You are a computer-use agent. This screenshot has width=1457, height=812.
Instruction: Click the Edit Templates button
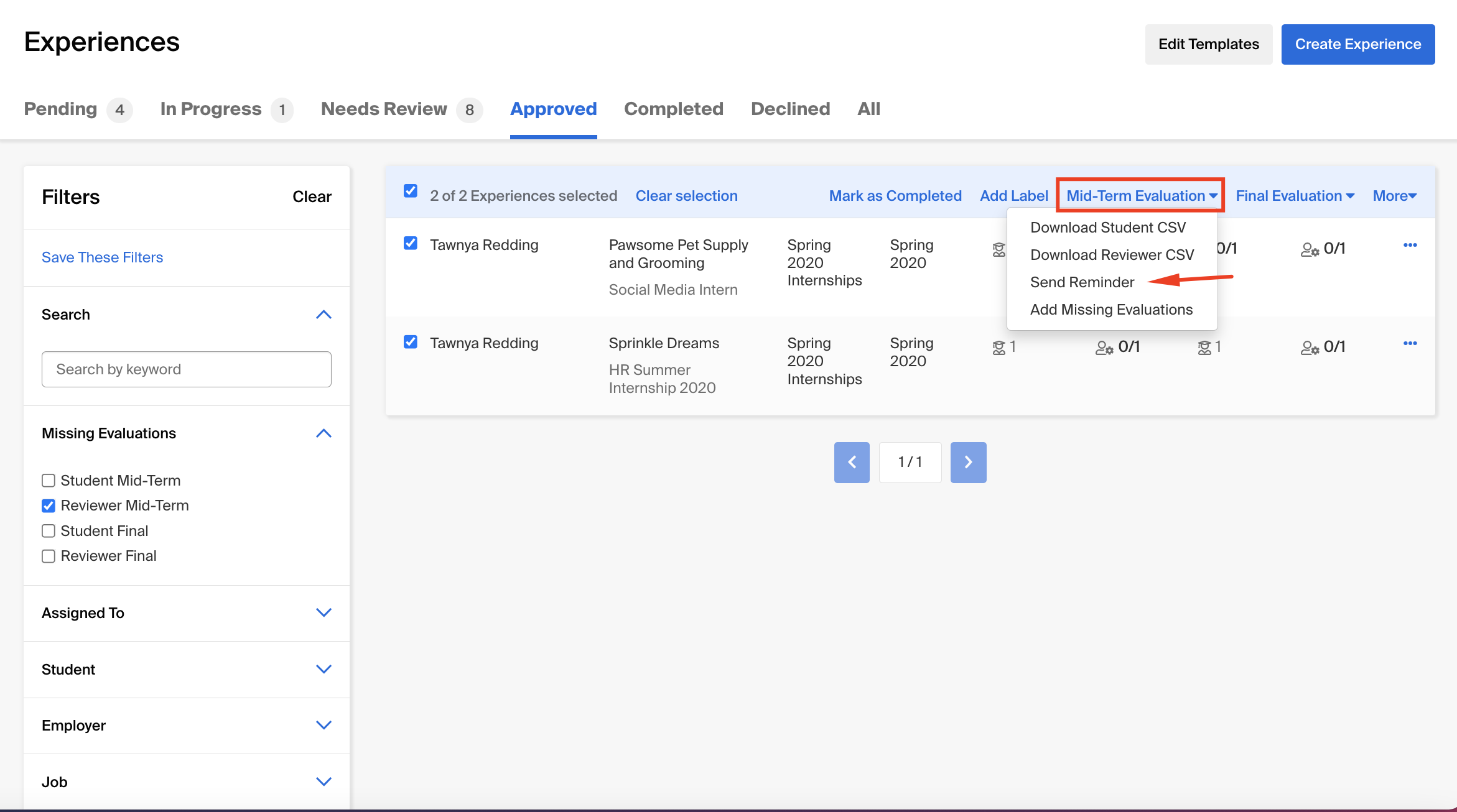pyautogui.click(x=1208, y=44)
